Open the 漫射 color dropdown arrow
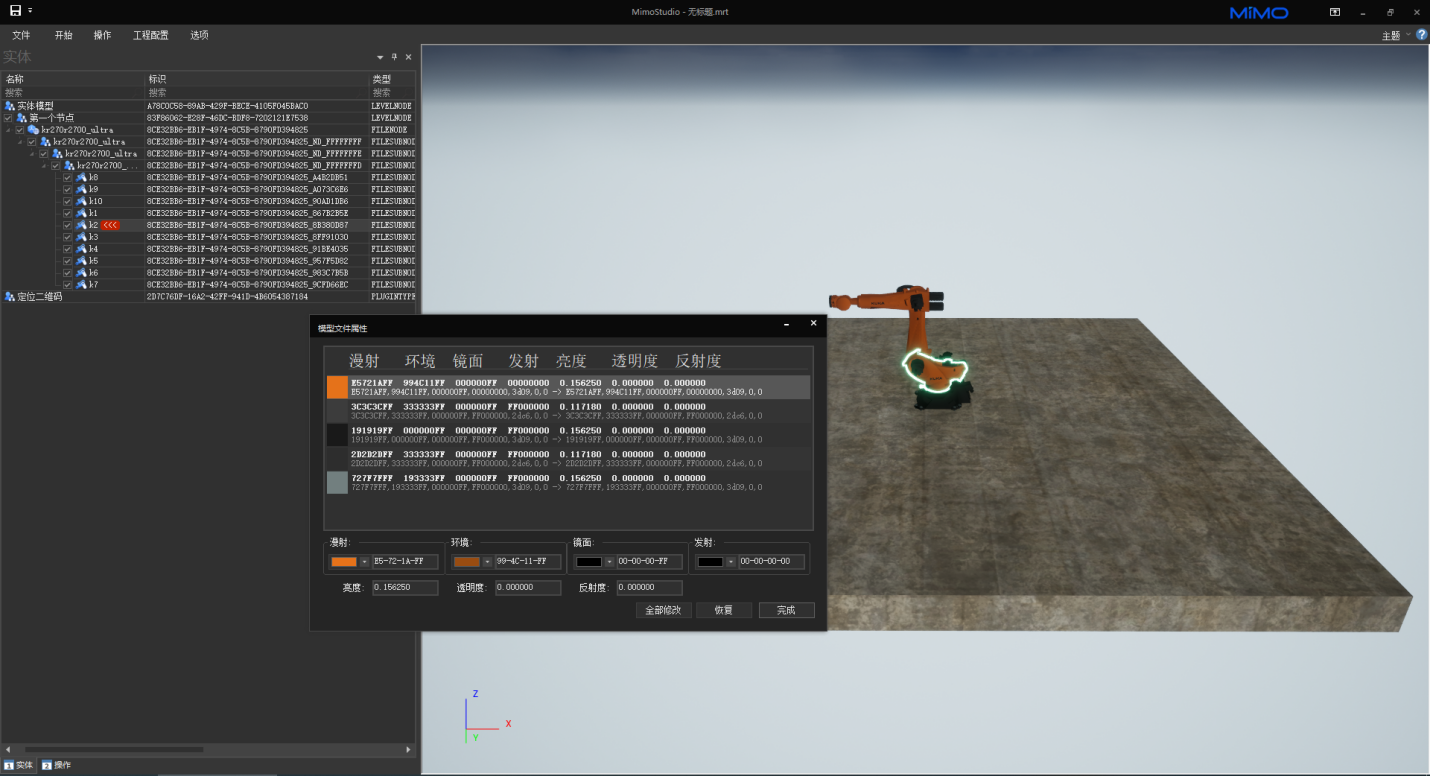1430x776 pixels. [364, 562]
